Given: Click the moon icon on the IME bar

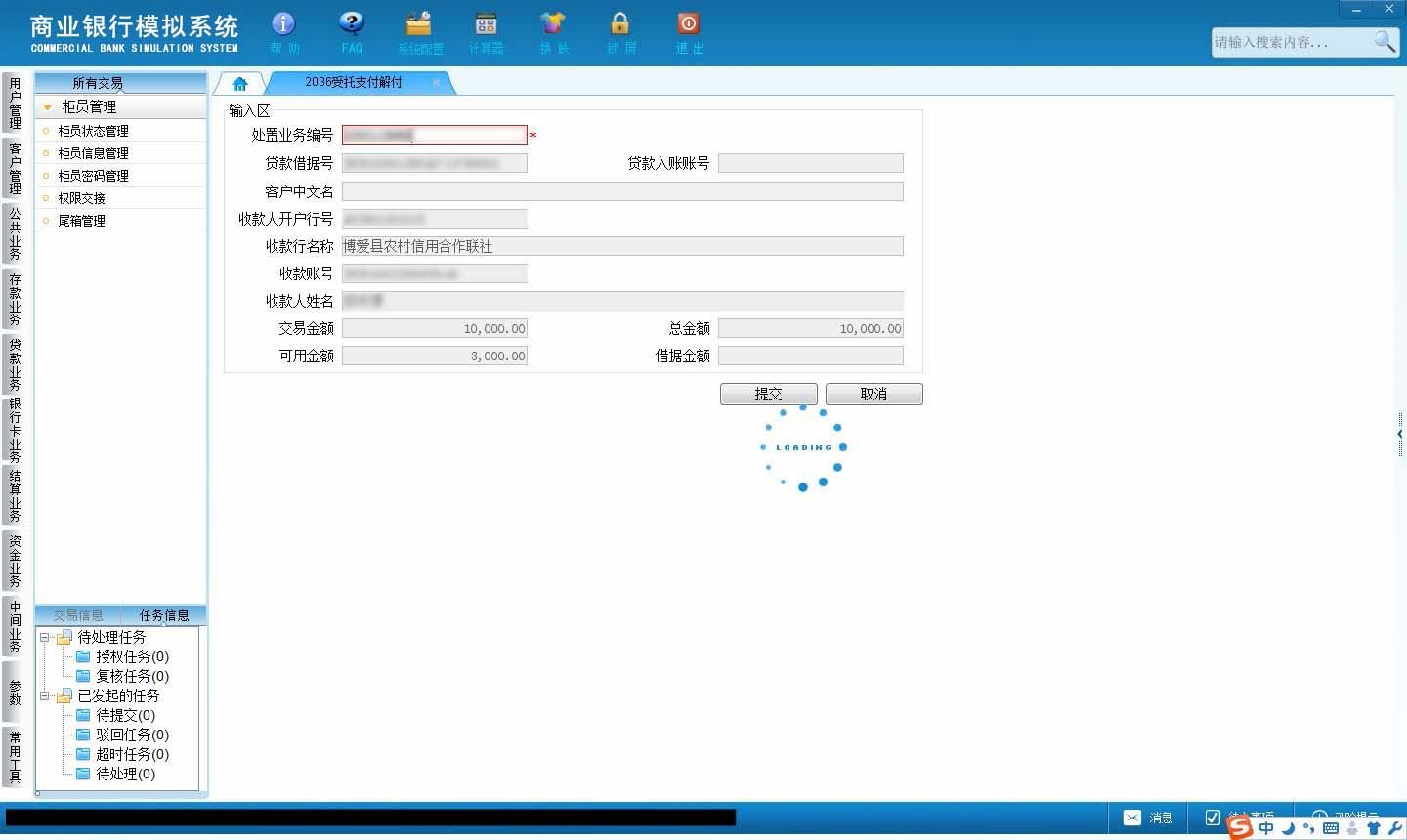Looking at the screenshot, I should point(1288,828).
